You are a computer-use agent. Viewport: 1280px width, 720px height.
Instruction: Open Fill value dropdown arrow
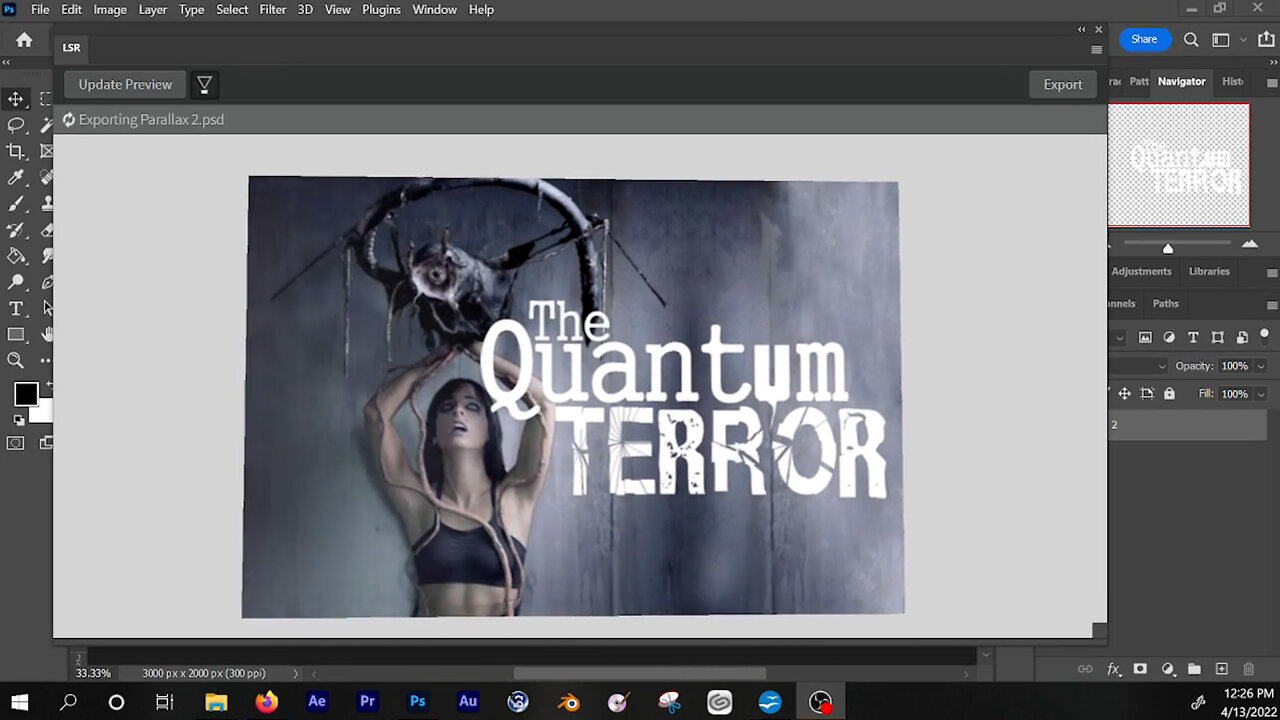1260,394
